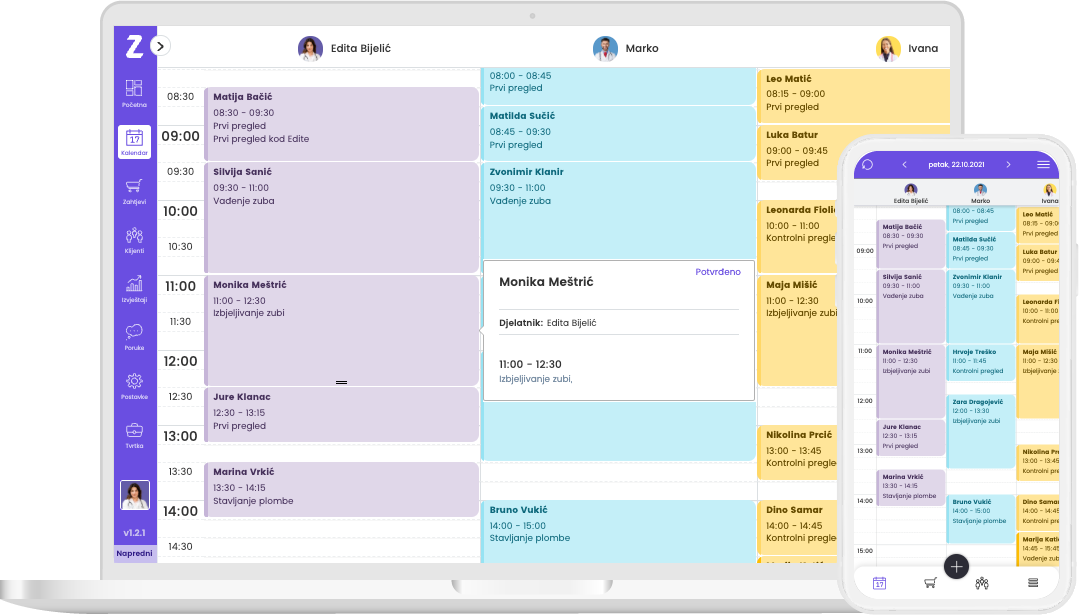Tap the plus button on the phone screen

[x=956, y=567]
